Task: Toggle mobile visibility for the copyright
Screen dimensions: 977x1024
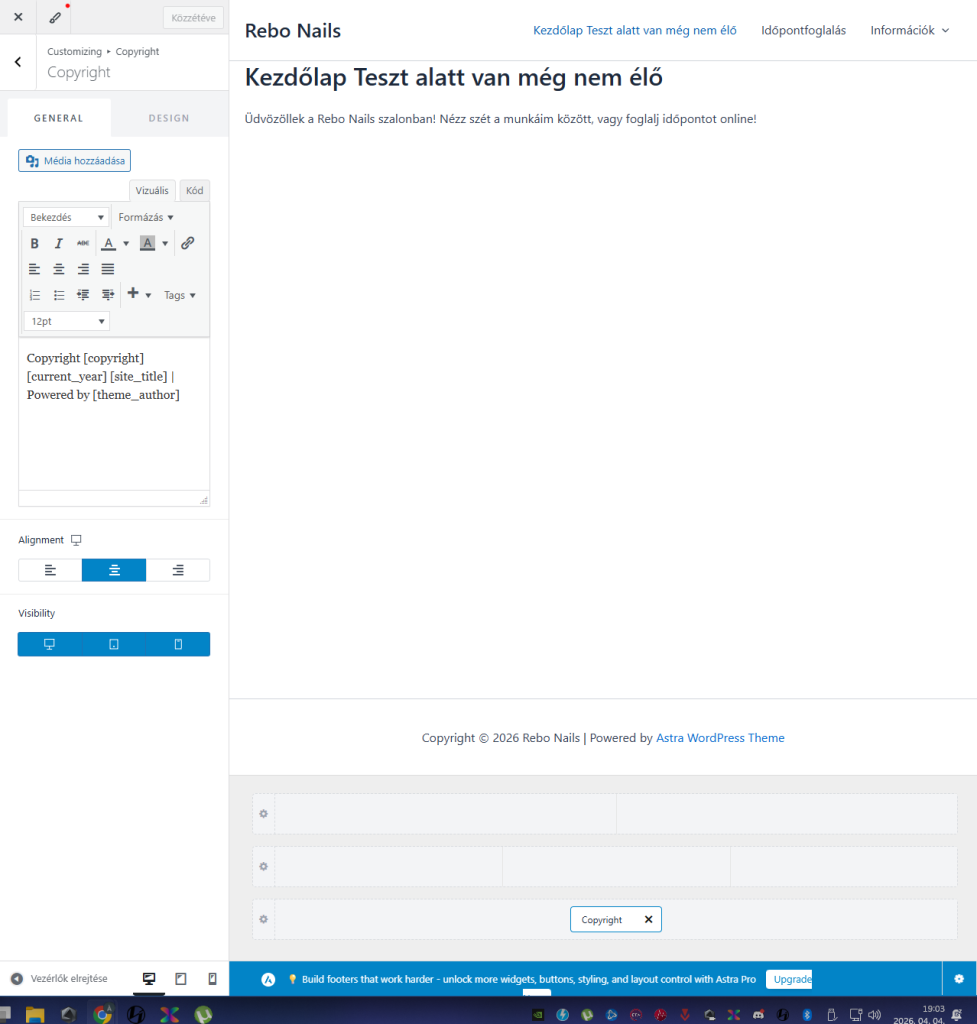Action: pyautogui.click(x=178, y=644)
